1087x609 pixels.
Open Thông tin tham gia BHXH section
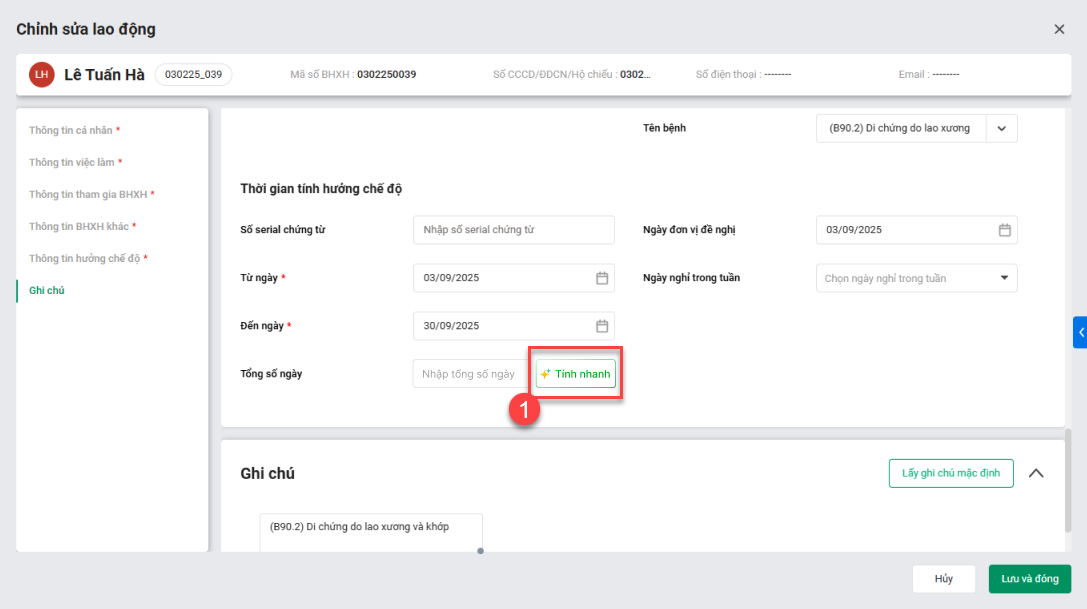[91, 194]
